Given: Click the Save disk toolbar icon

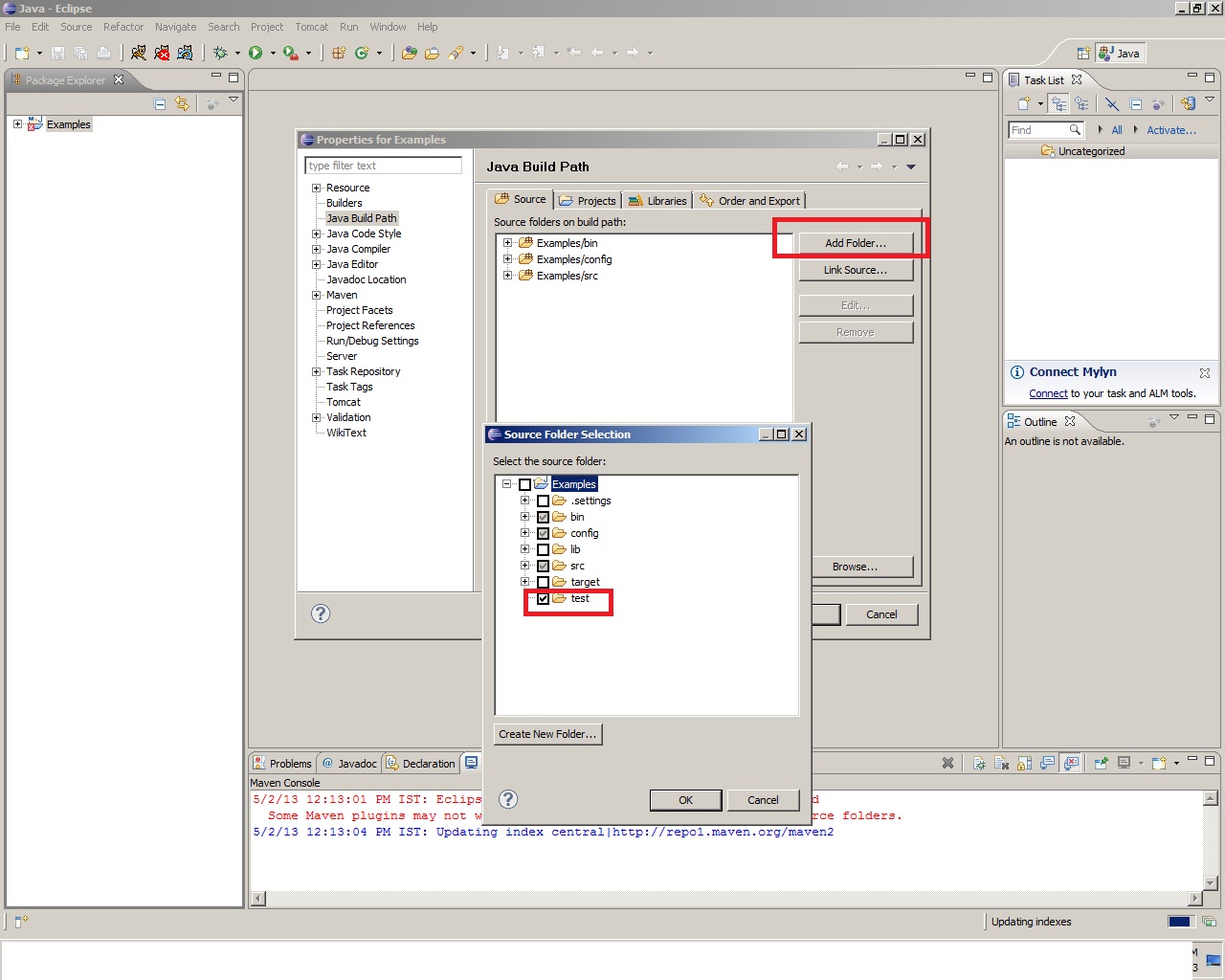Looking at the screenshot, I should 57,53.
